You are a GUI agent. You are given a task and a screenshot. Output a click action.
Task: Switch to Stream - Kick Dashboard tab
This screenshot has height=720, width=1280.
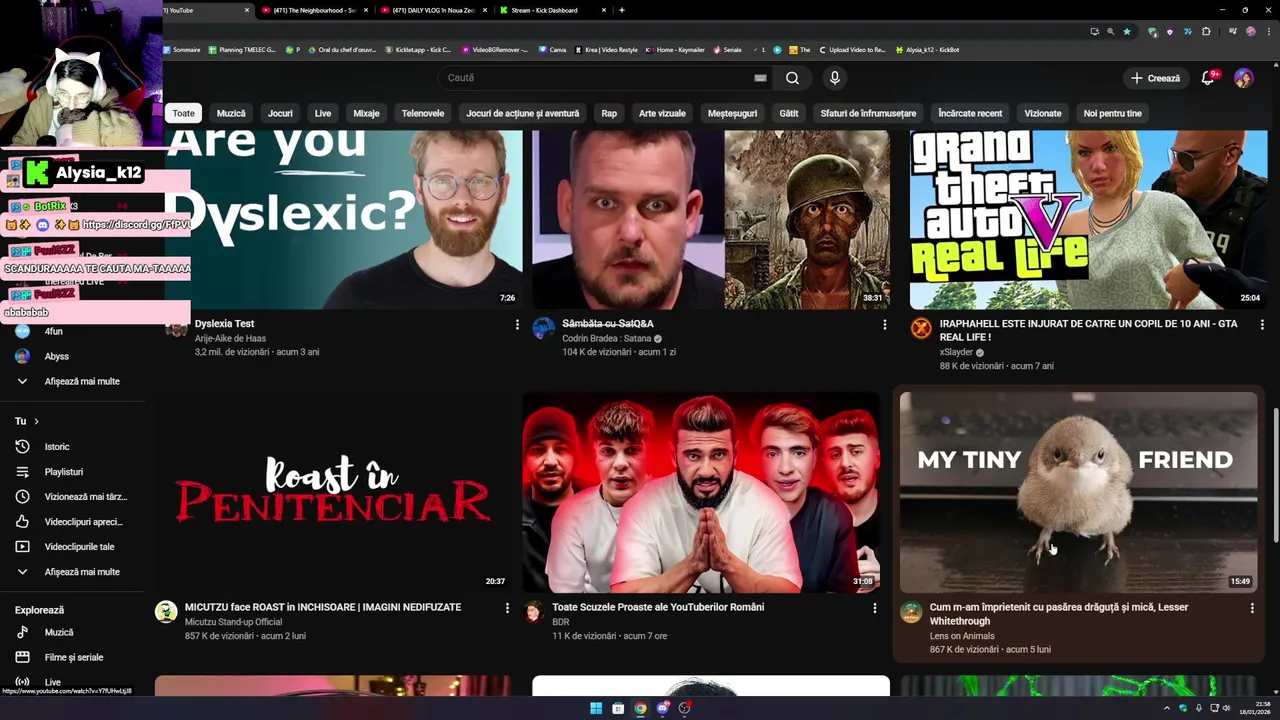click(x=552, y=10)
